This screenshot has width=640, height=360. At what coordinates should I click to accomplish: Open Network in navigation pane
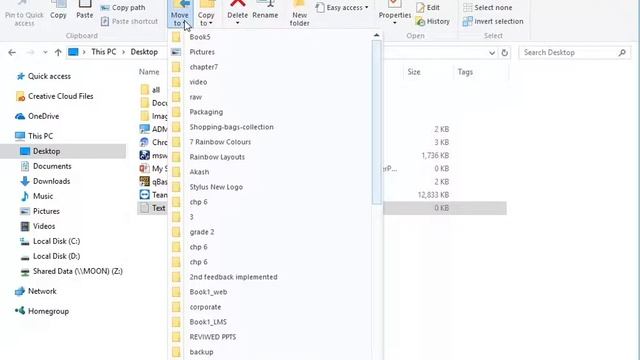point(36,291)
